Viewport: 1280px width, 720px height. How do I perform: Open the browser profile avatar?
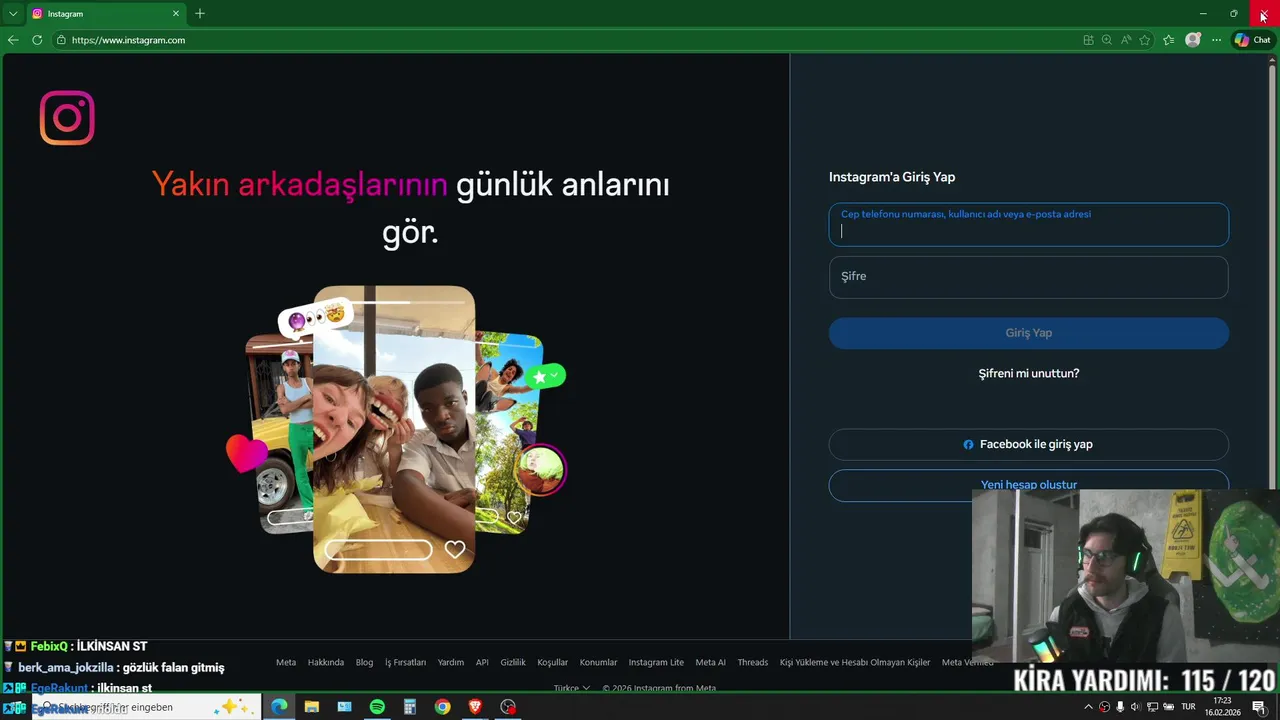pyautogui.click(x=1192, y=40)
